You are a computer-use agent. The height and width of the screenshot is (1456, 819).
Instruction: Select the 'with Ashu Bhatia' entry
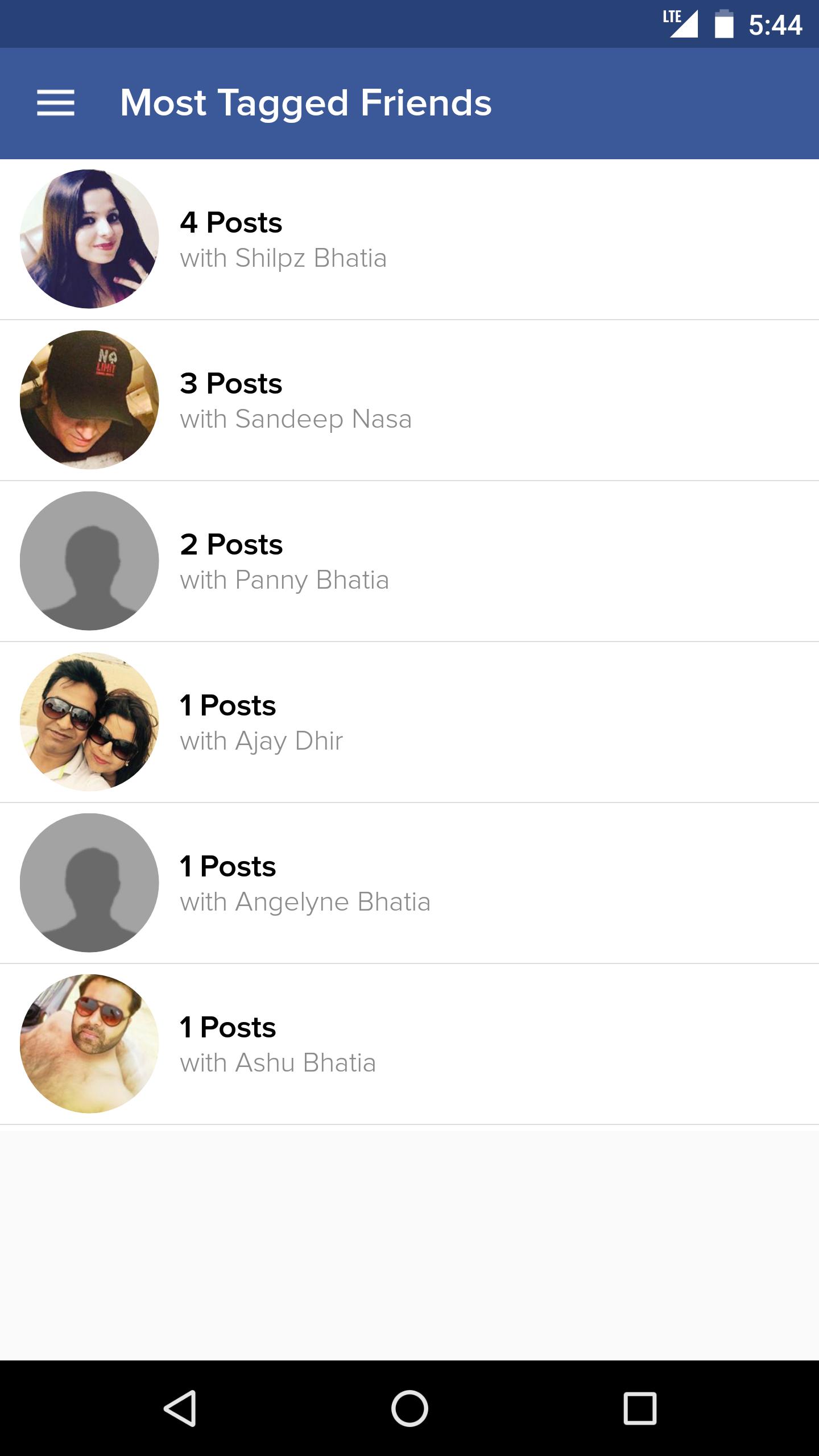278,1063
